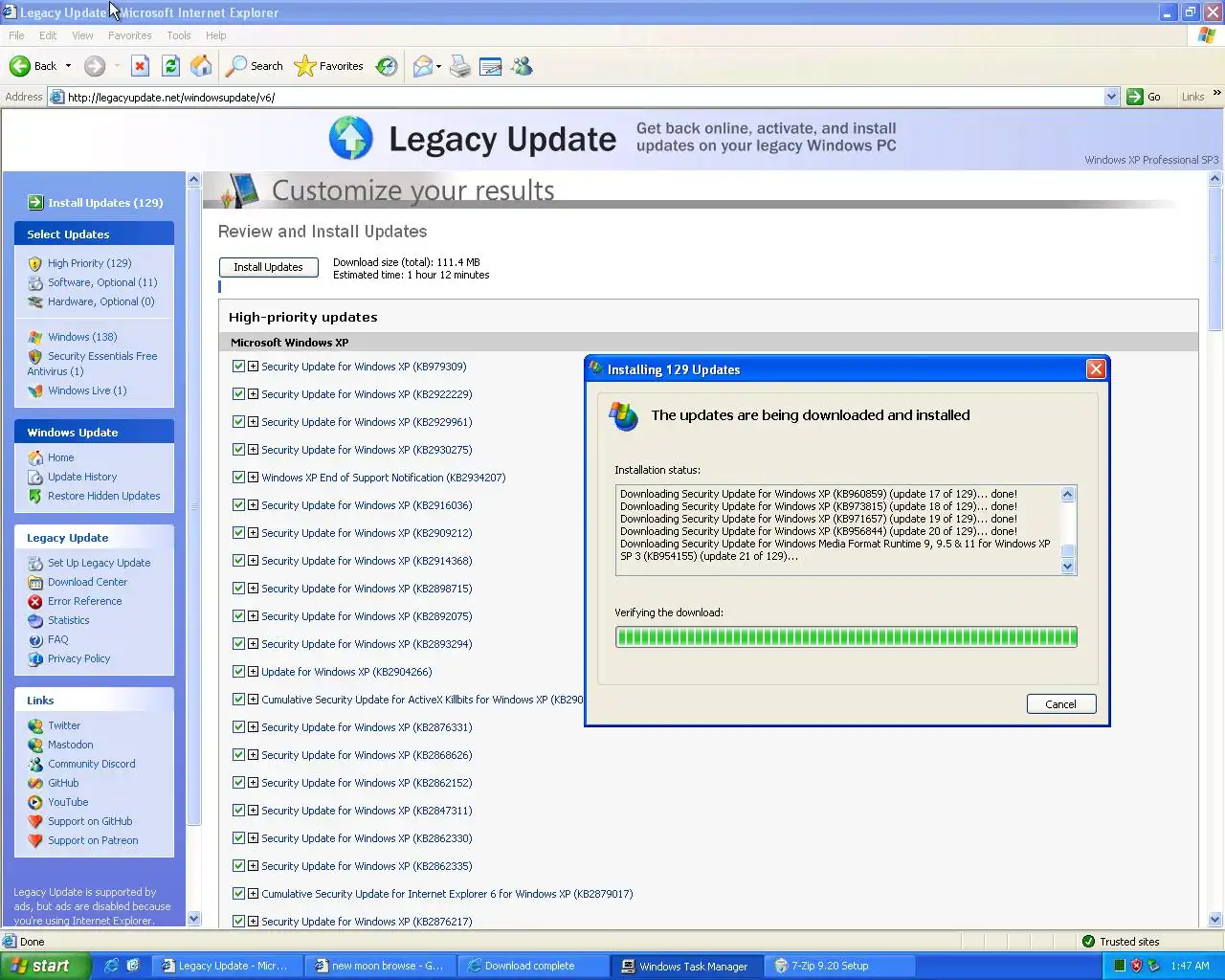Select High Priority (129) in sidebar
Image resolution: width=1225 pixels, height=980 pixels.
point(89,263)
